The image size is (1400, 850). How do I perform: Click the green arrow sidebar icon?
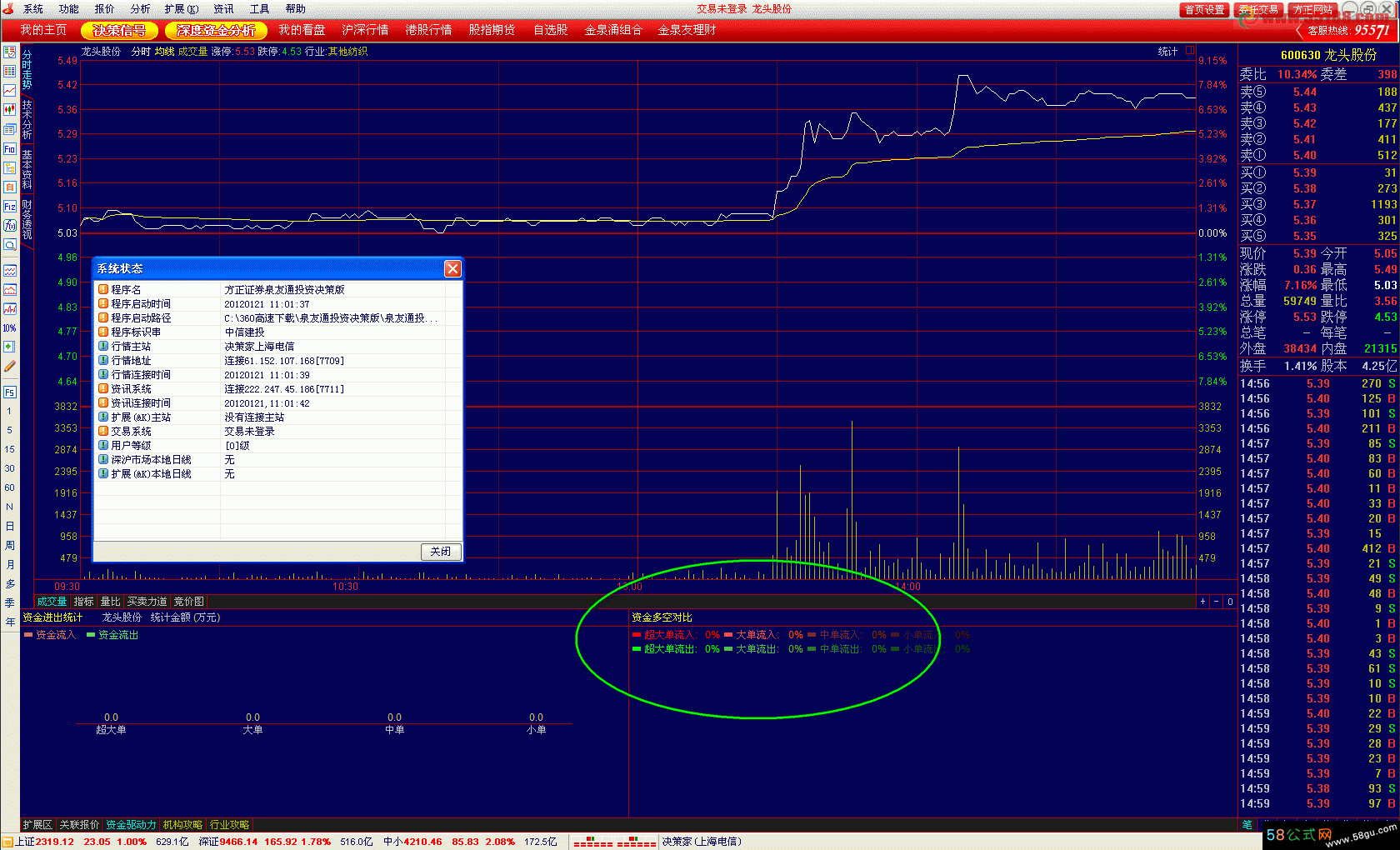pyautogui.click(x=10, y=347)
